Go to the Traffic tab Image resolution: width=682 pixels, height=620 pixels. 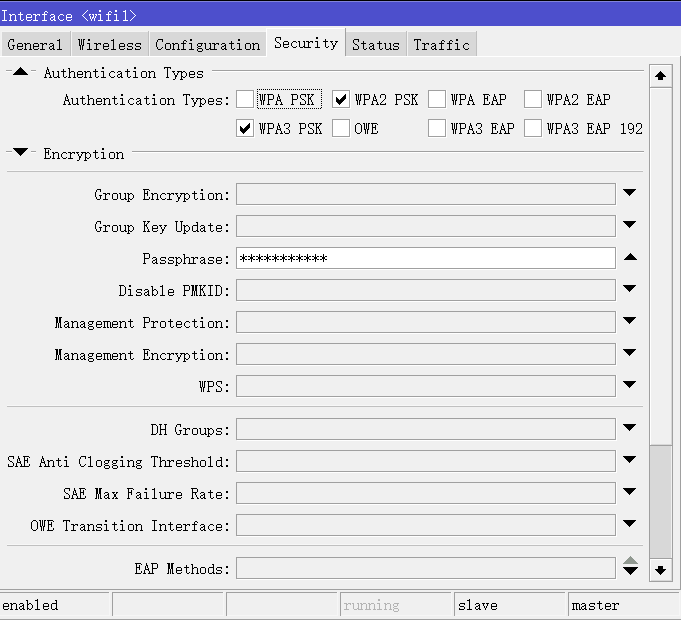pyautogui.click(x=441, y=45)
